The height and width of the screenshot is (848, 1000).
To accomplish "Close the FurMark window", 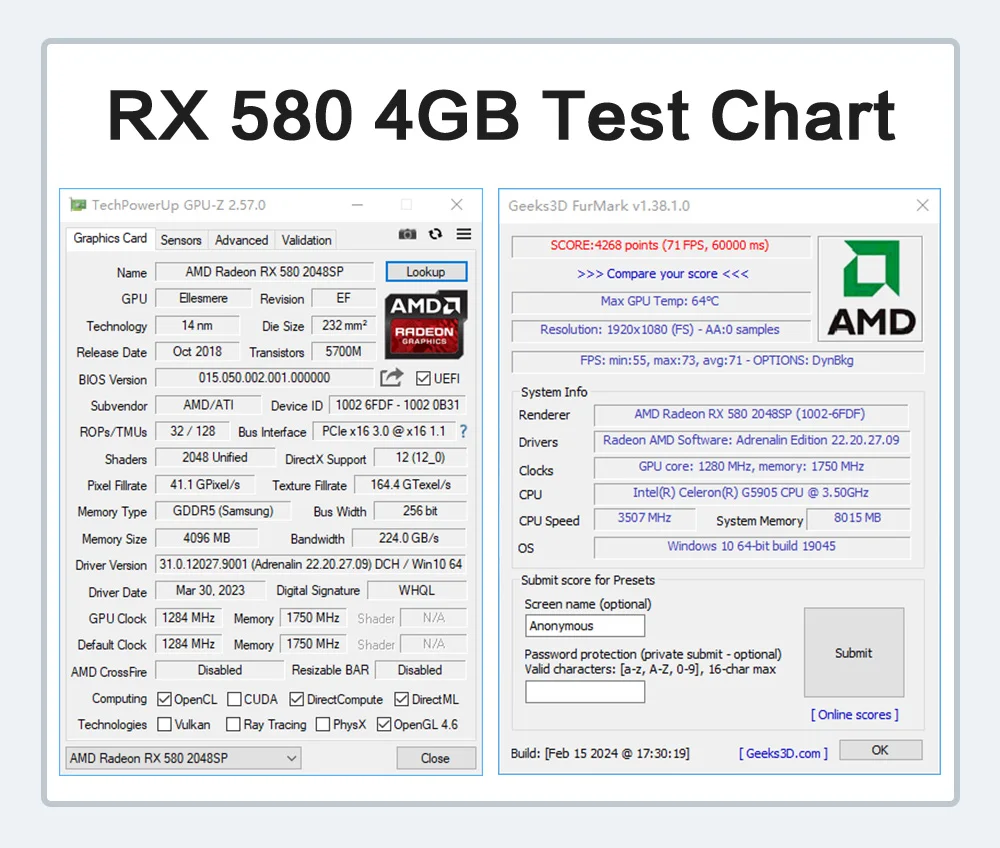I will click(x=922, y=205).
